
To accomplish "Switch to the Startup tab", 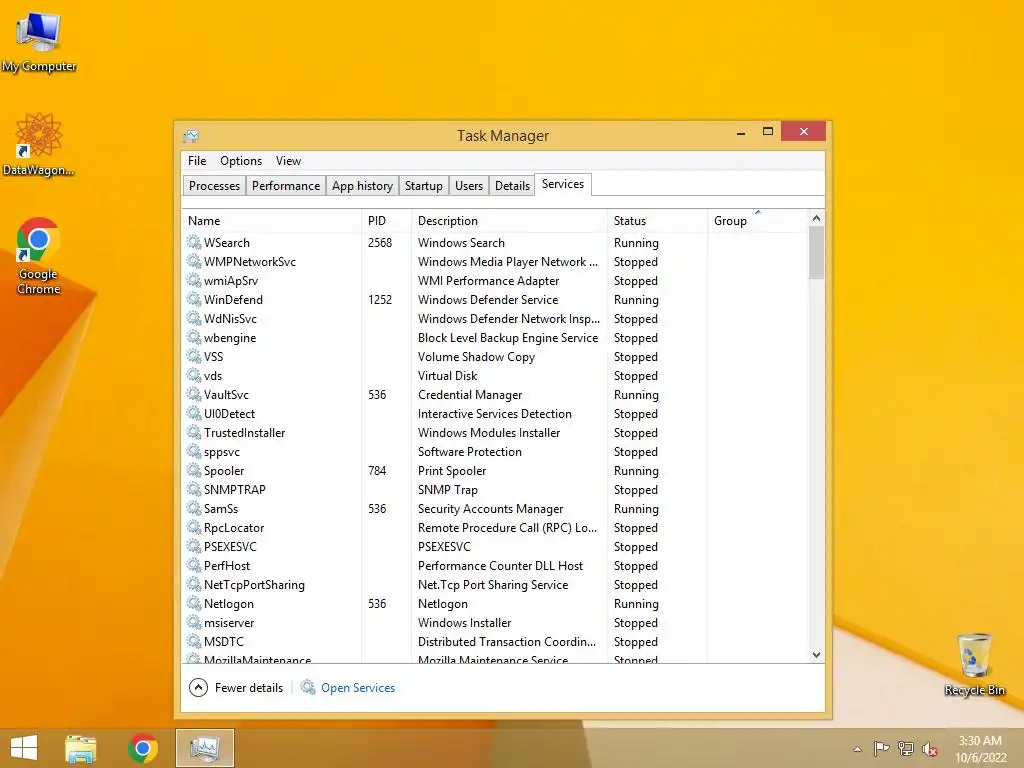I will [x=424, y=185].
